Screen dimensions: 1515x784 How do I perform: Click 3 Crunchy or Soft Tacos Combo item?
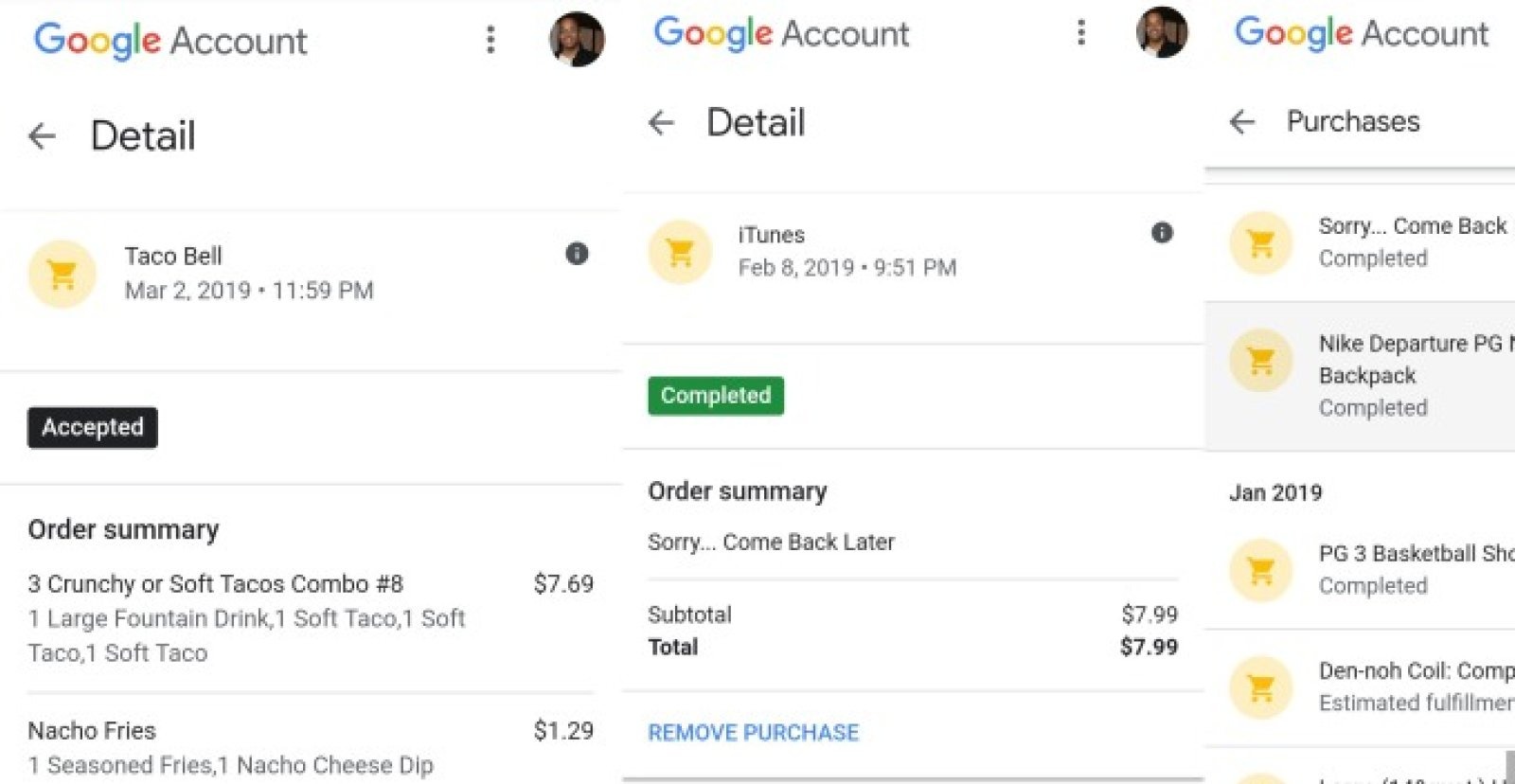216,584
